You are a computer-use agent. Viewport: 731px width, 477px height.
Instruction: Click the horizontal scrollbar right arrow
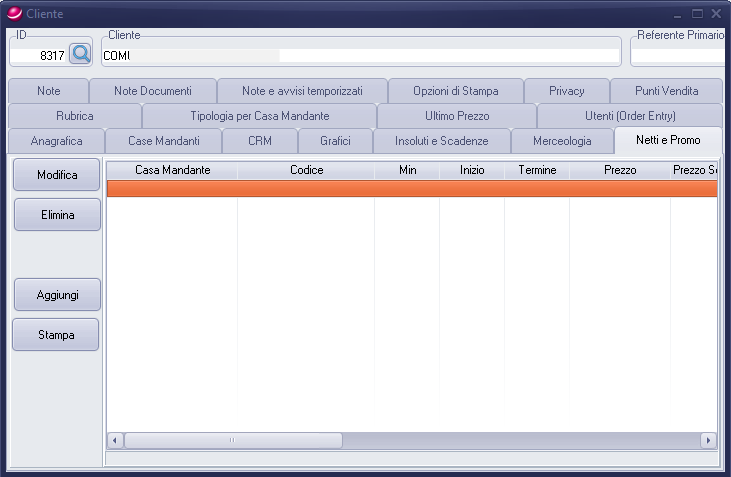click(708, 440)
